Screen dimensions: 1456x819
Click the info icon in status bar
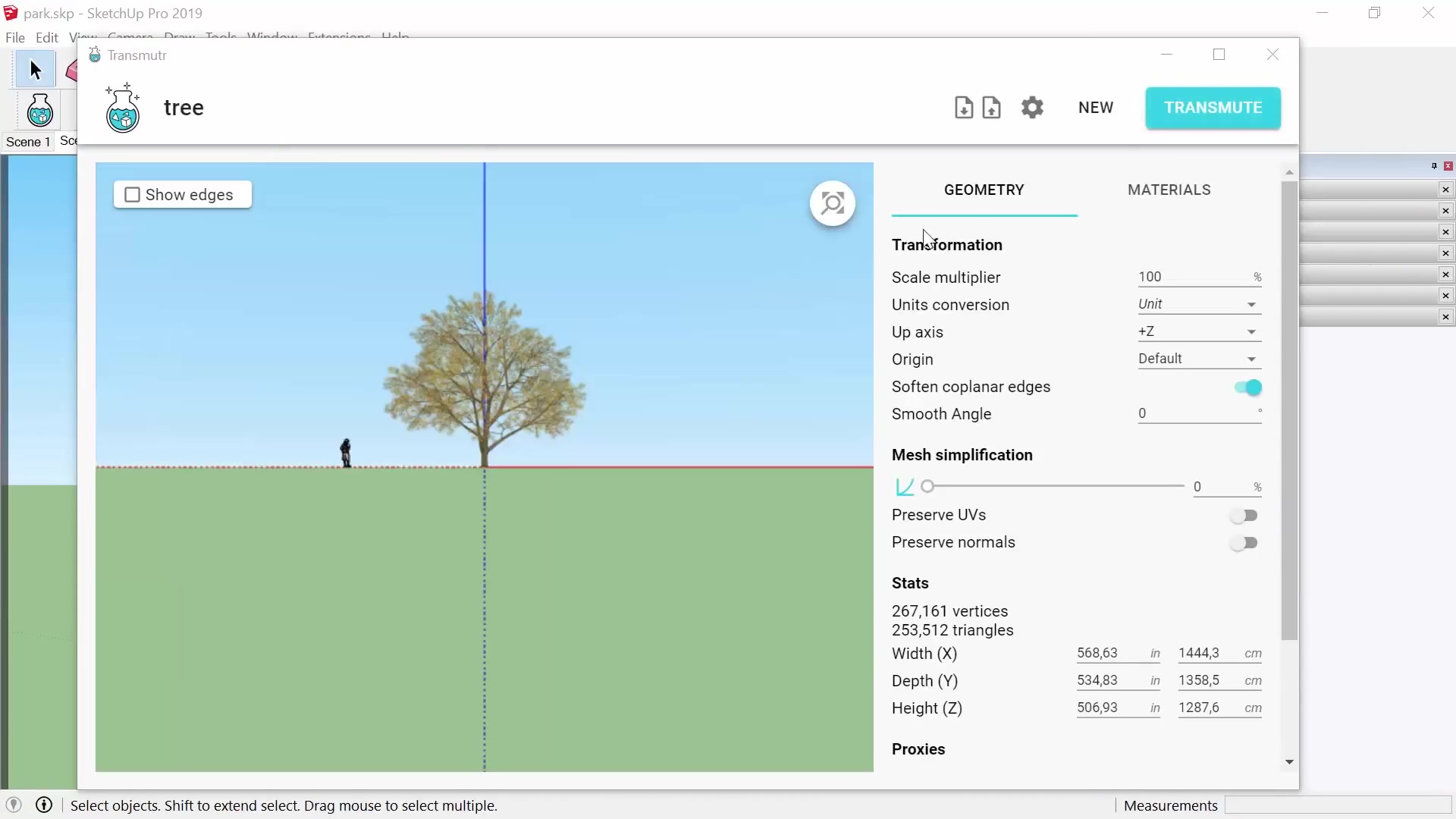(44, 805)
